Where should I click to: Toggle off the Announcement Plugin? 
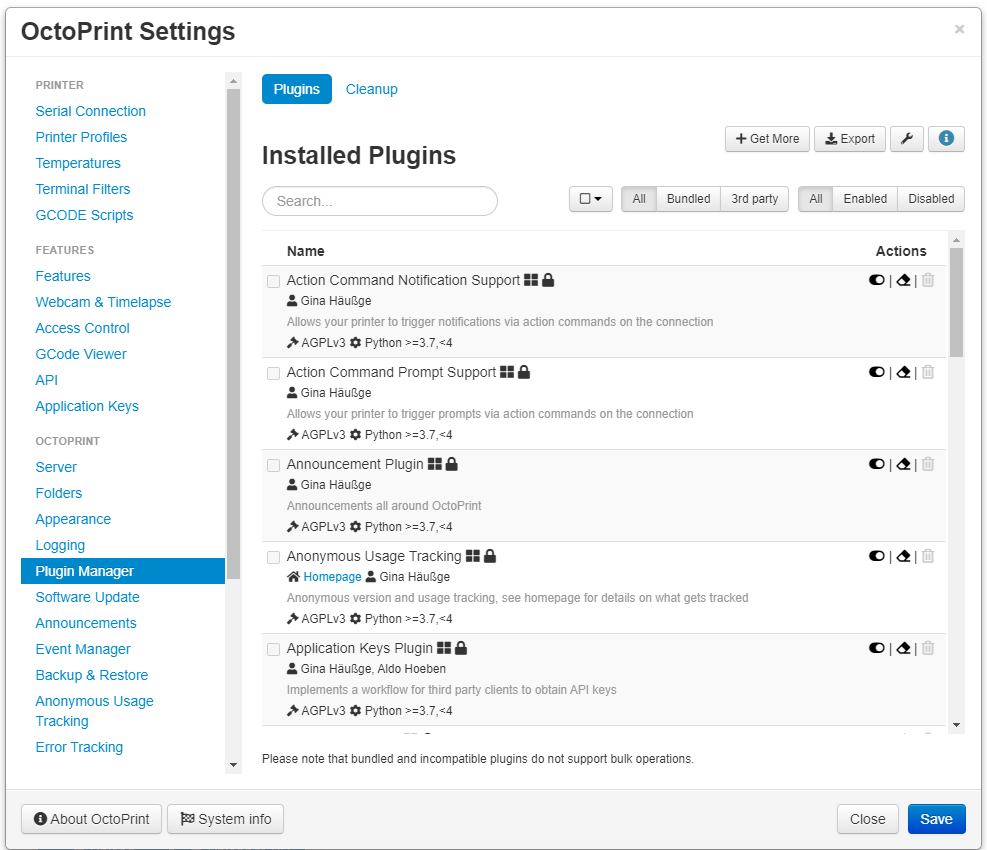(877, 464)
